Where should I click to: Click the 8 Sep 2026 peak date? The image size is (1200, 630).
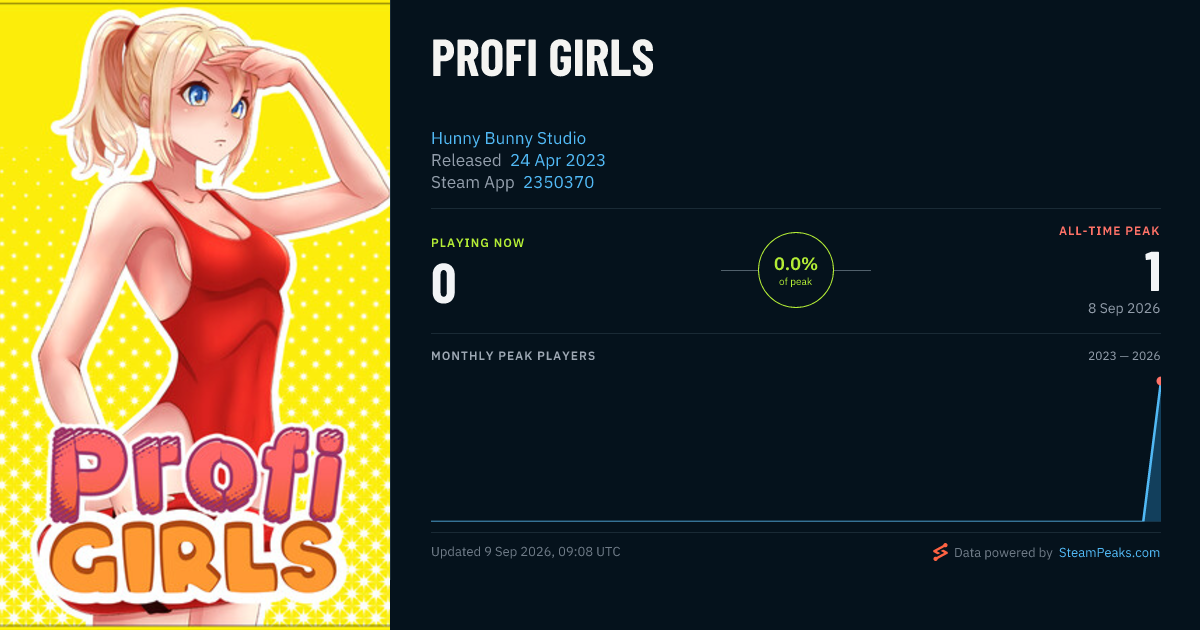[1124, 308]
